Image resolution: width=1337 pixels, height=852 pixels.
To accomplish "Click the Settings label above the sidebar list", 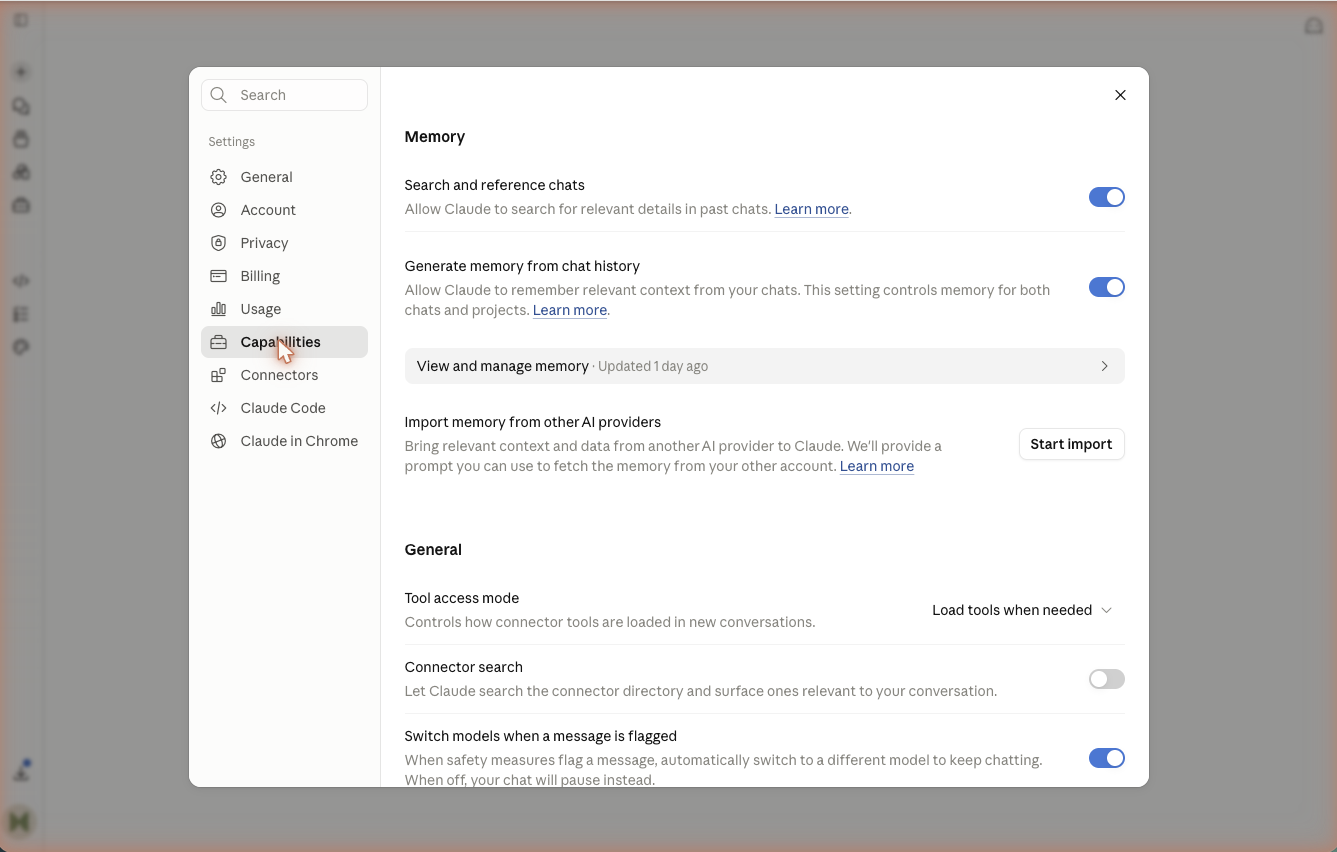I will click(232, 142).
